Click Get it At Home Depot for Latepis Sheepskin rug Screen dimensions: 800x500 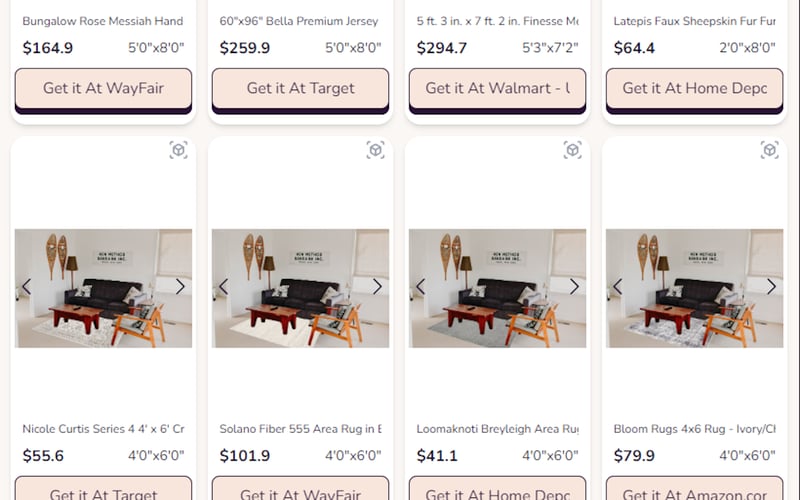pyautogui.click(x=694, y=88)
